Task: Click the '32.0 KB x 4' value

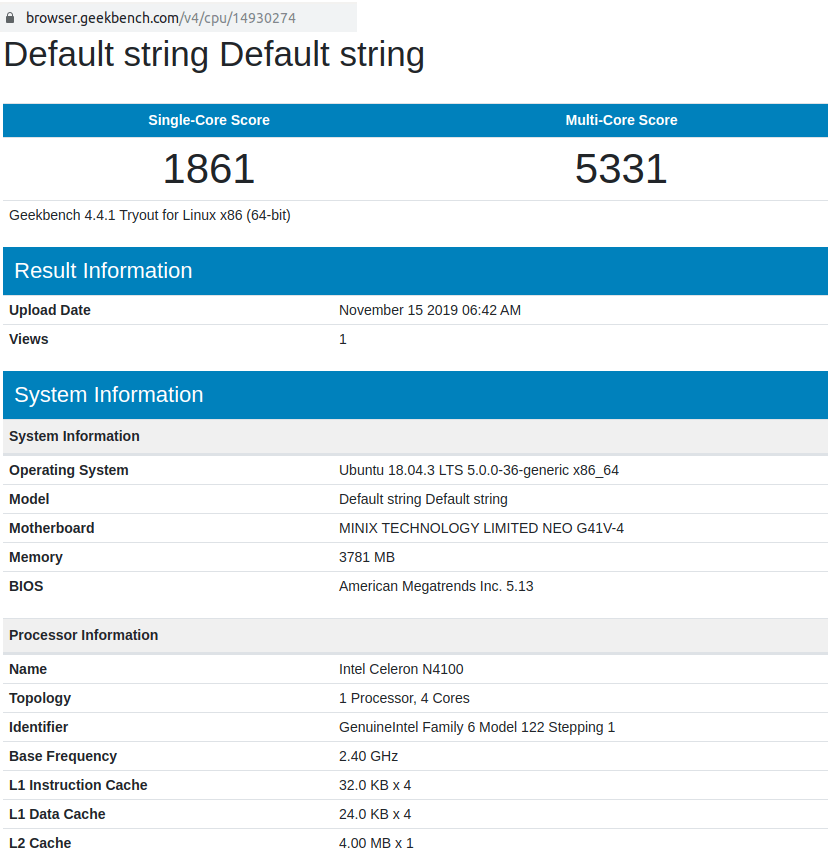Action: click(x=375, y=785)
